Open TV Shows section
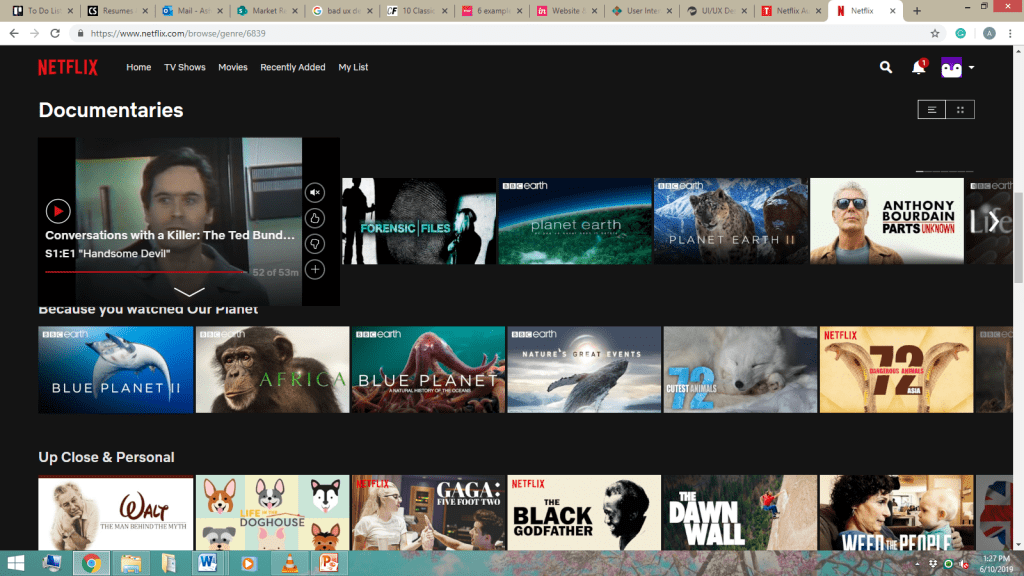Image resolution: width=1024 pixels, height=576 pixels. [x=185, y=67]
